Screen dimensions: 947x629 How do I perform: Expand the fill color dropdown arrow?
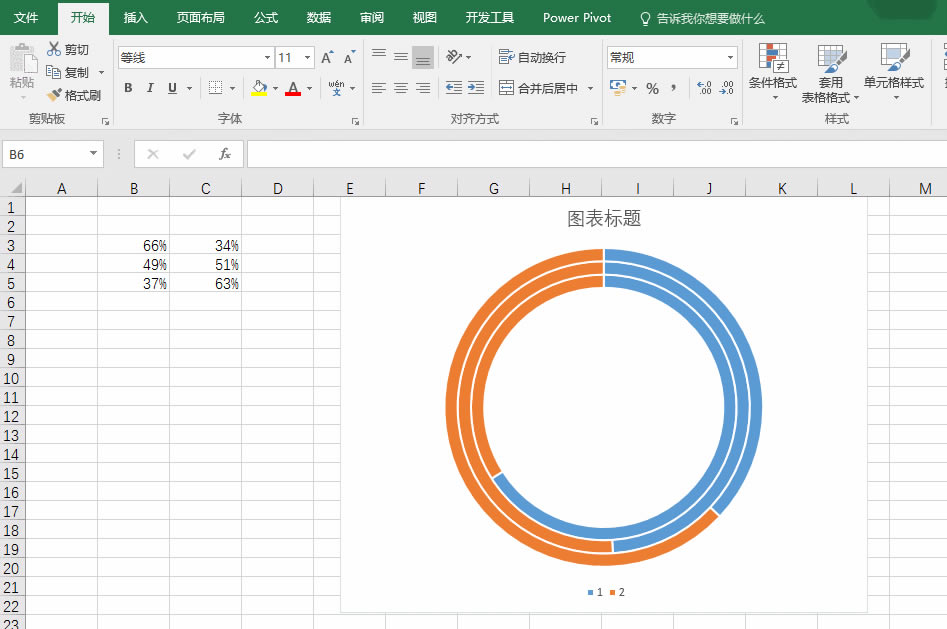[x=275, y=88]
